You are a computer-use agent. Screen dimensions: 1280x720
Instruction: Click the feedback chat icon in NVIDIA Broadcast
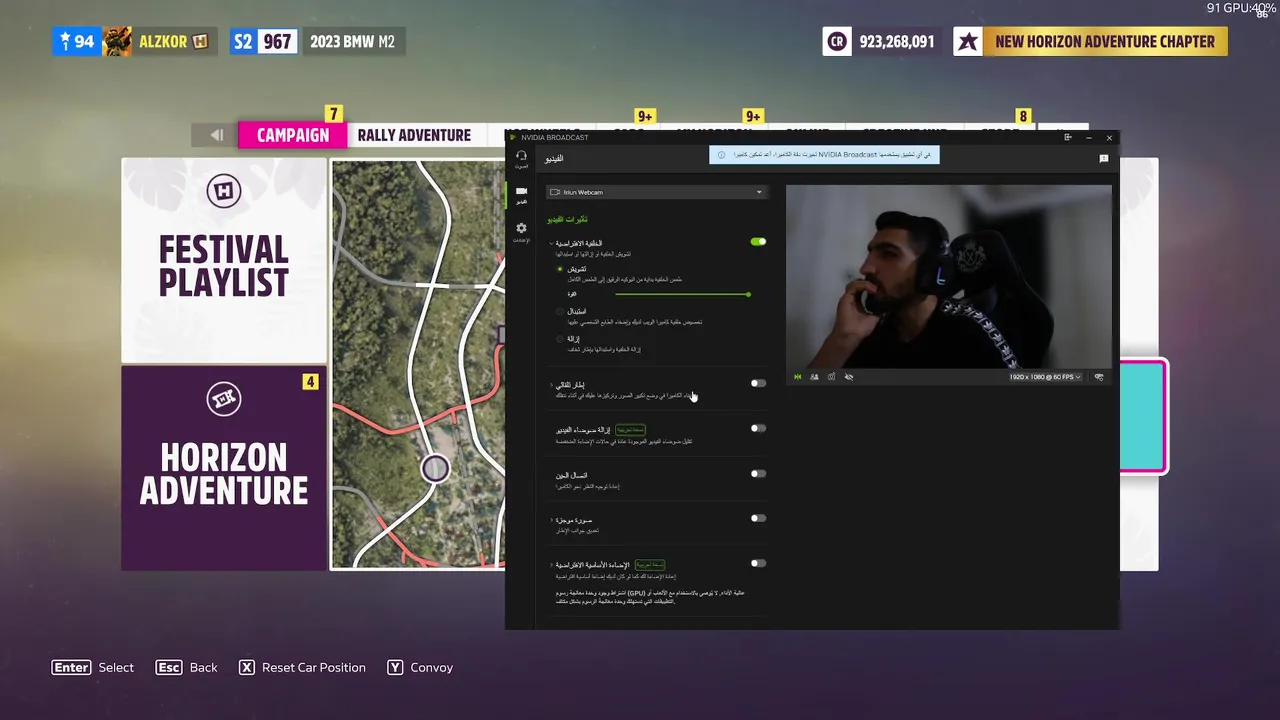1104,158
